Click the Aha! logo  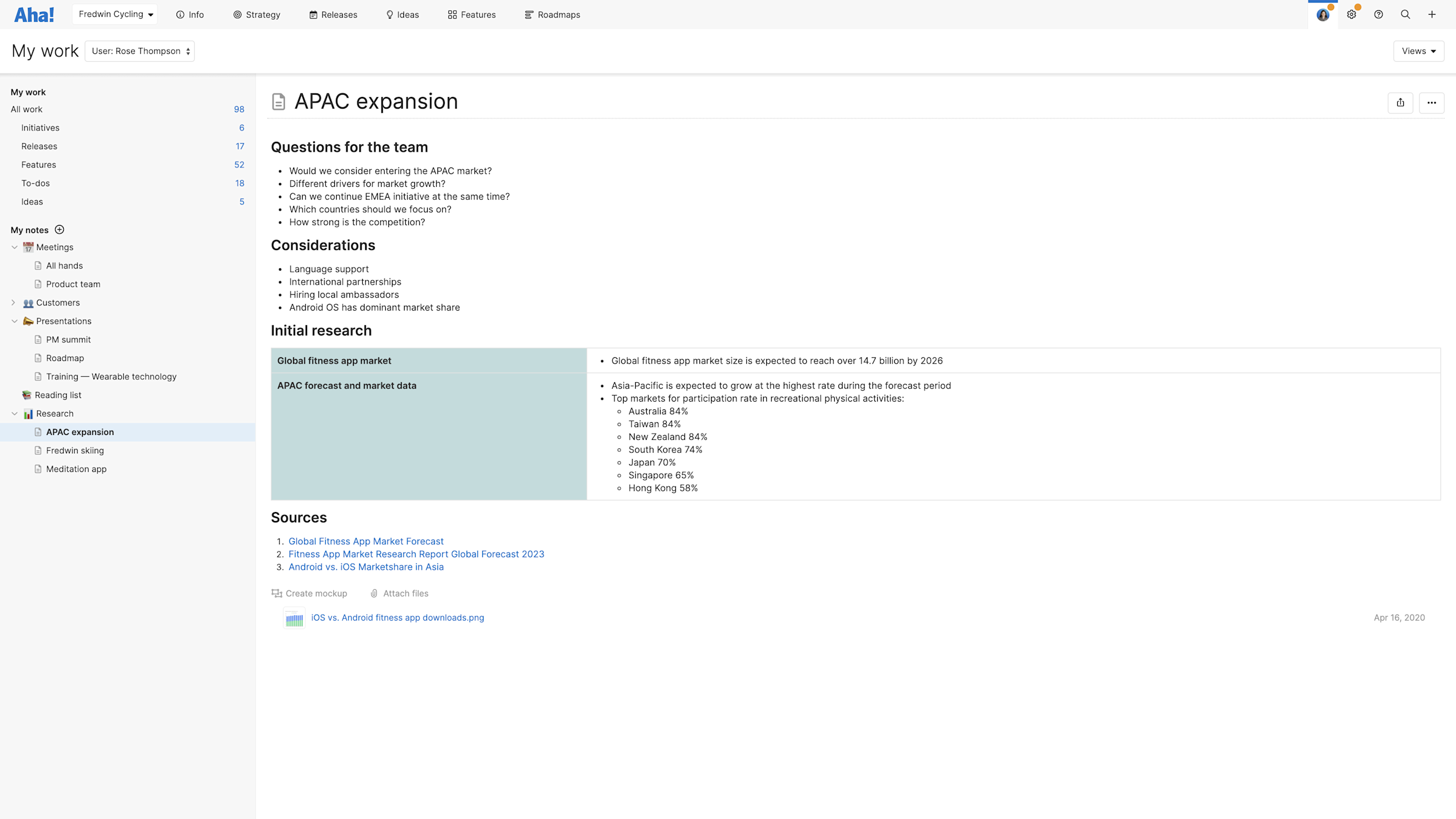tap(35, 14)
